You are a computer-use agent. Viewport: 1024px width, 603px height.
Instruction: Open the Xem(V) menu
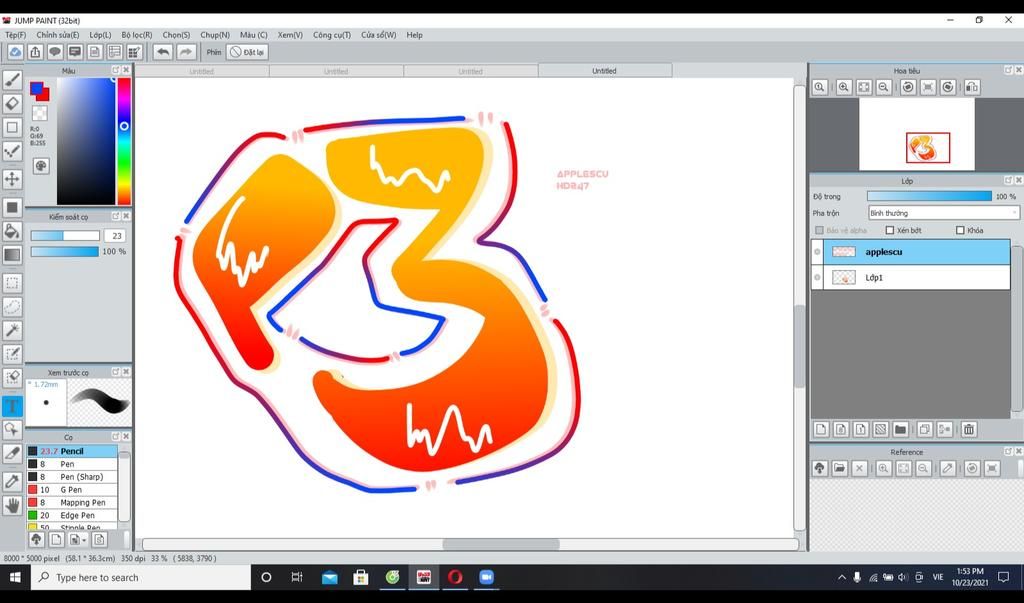(290, 35)
